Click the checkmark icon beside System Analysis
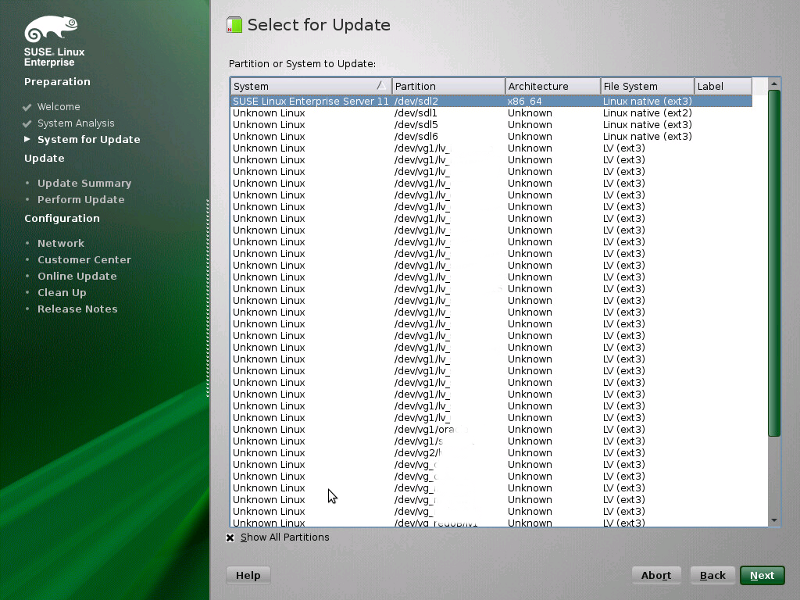 27,122
